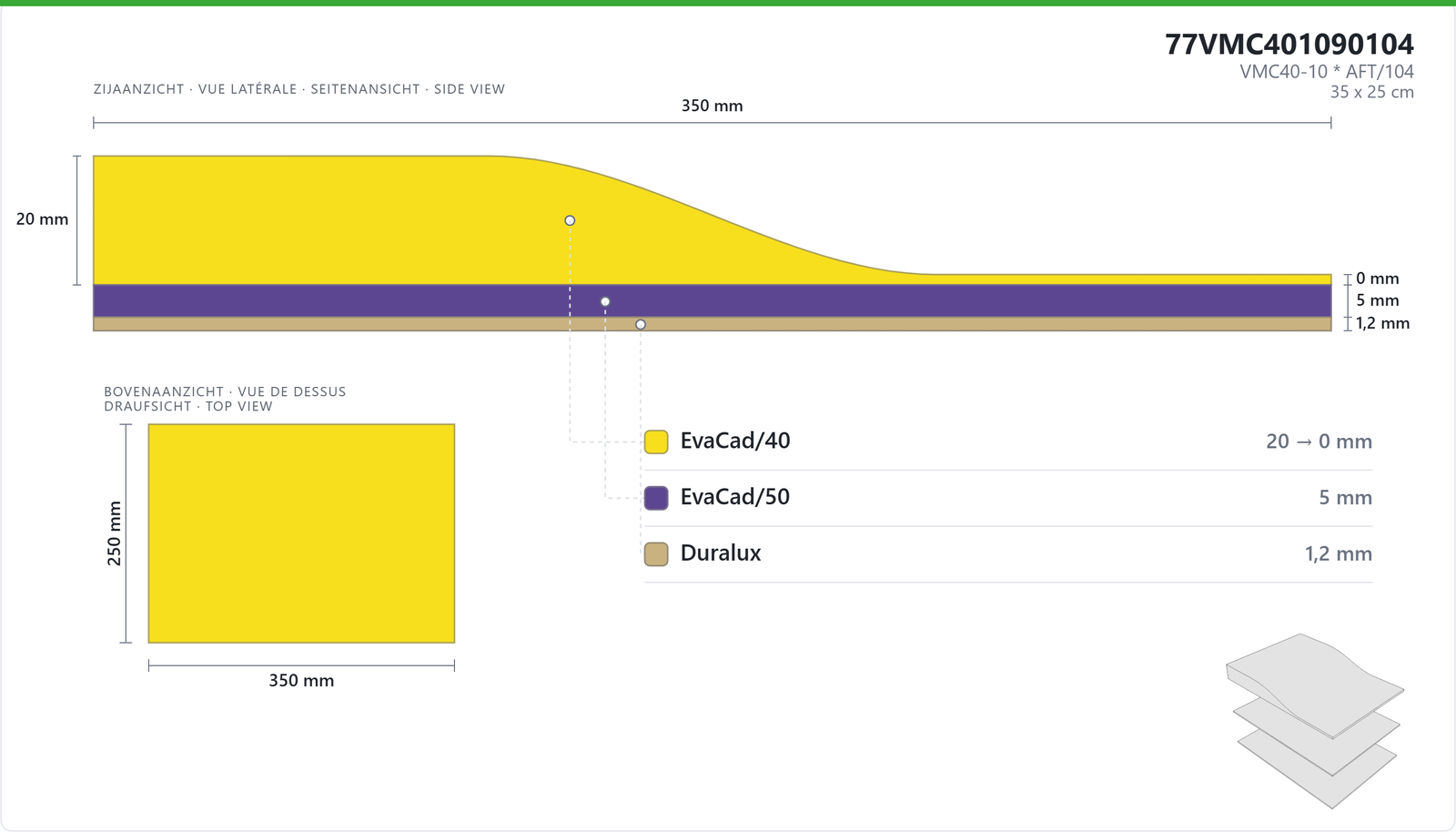
Task: Click the 20 → 0 mm thickness value
Action: pos(1319,441)
